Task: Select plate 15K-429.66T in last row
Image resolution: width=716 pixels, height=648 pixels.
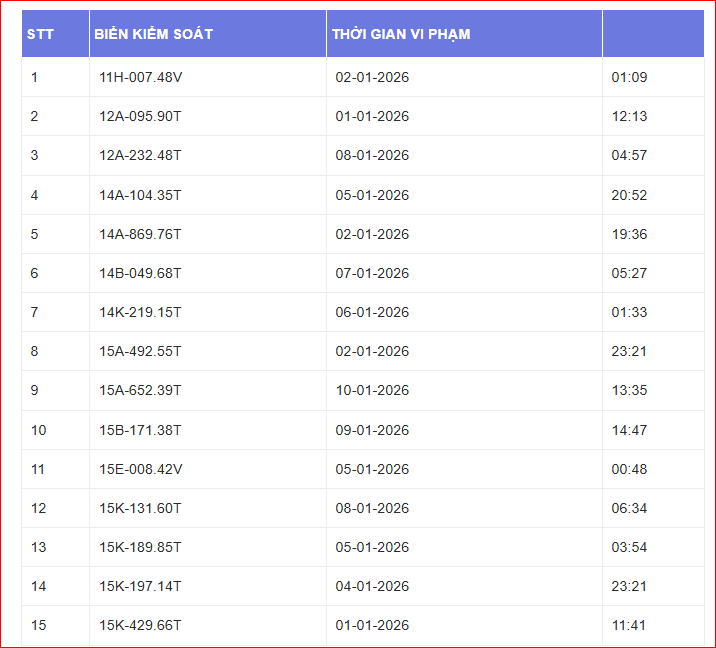Action: [x=140, y=625]
